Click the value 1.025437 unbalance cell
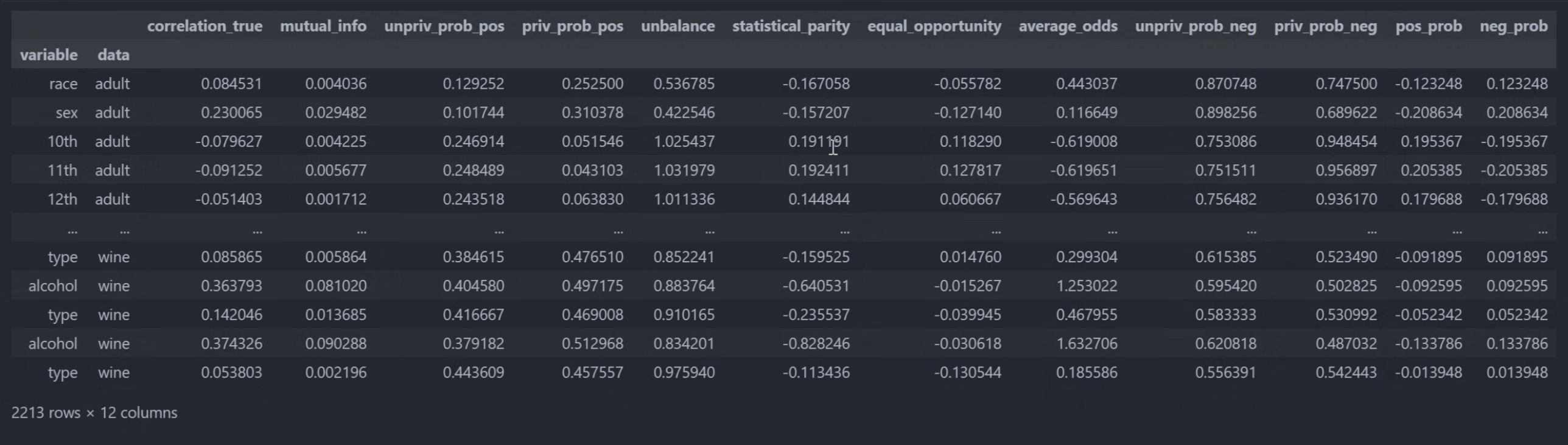1568x445 pixels. point(684,141)
